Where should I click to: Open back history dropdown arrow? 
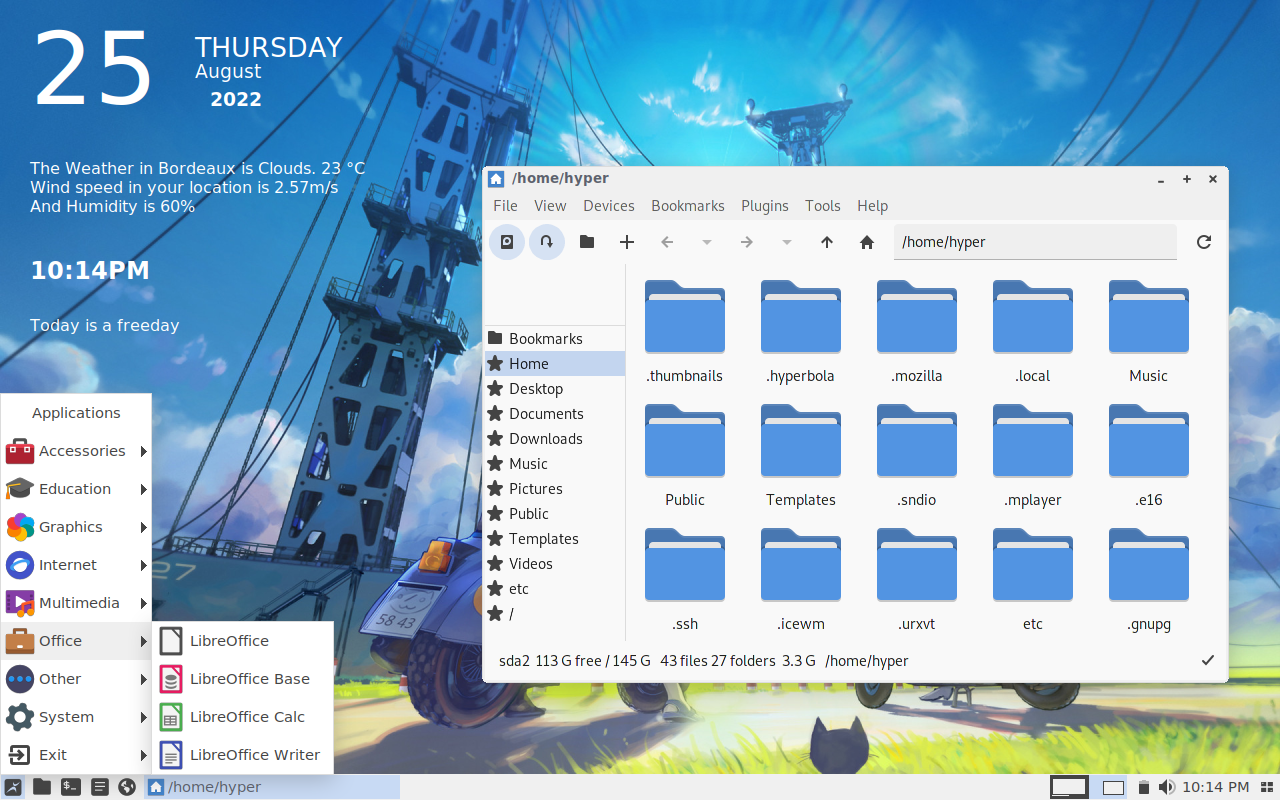(707, 242)
